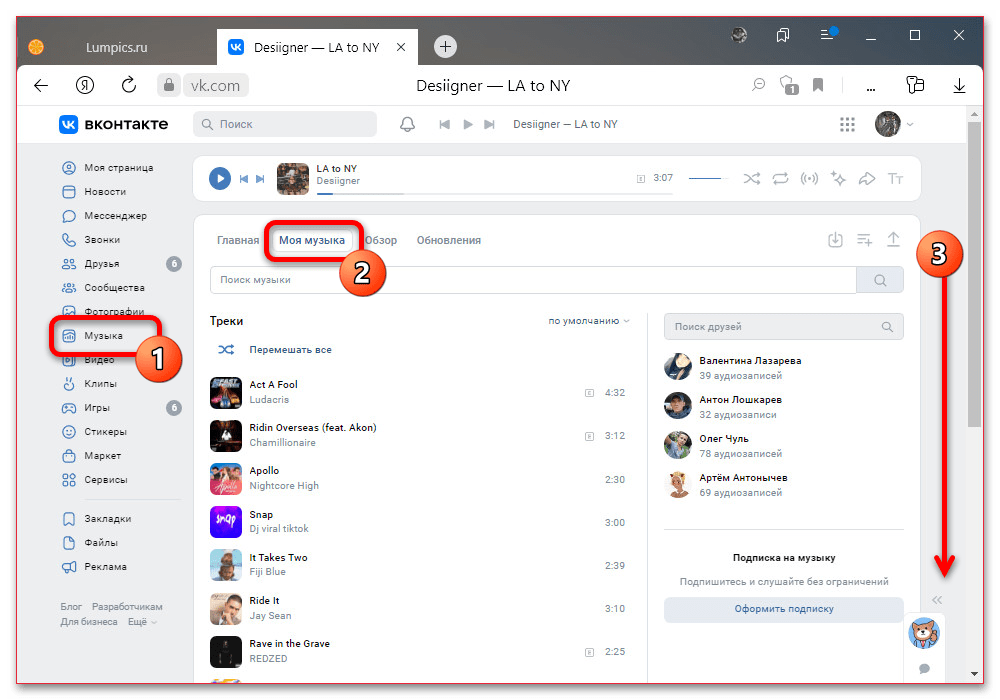Open Антон Лошкарев audio list
The height and width of the screenshot is (700, 1000).
783,406
